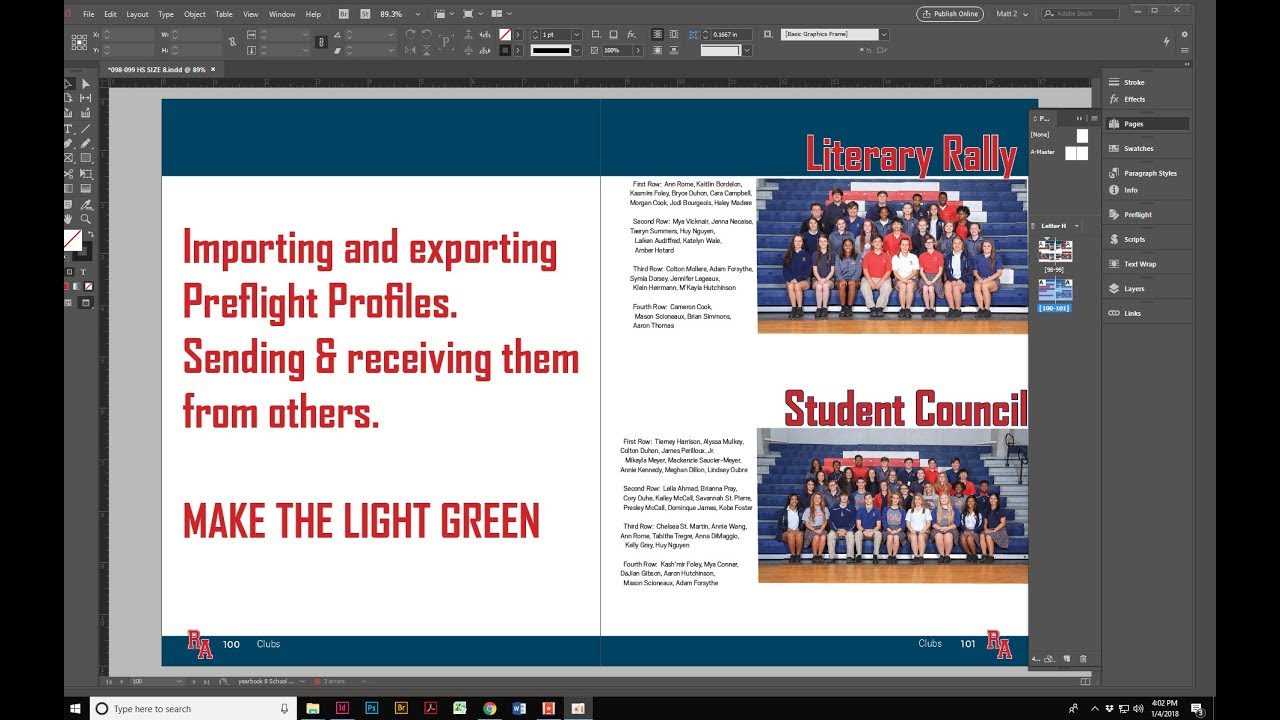1280x720 pixels.
Task: Open the Type menu
Action: pyautogui.click(x=166, y=14)
